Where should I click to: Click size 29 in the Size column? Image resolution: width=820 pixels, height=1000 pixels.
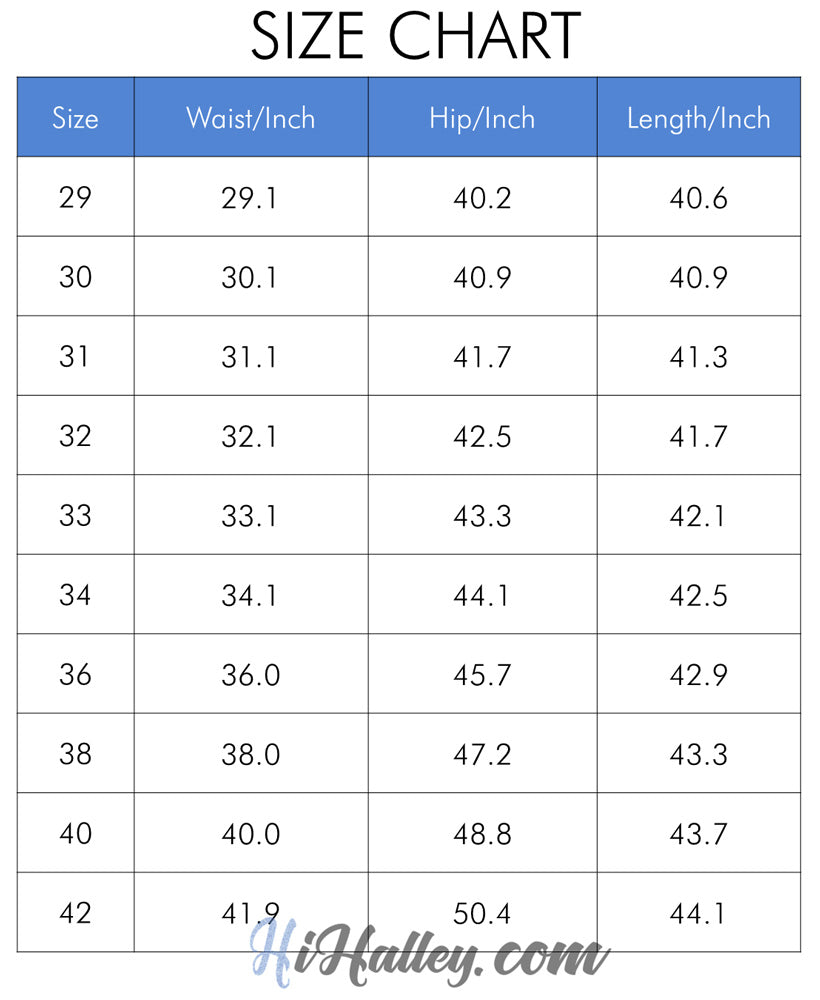[75, 197]
